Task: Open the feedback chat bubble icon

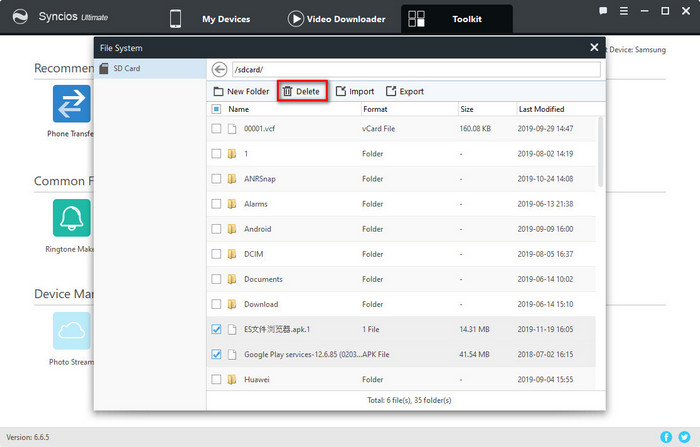Action: pos(603,11)
